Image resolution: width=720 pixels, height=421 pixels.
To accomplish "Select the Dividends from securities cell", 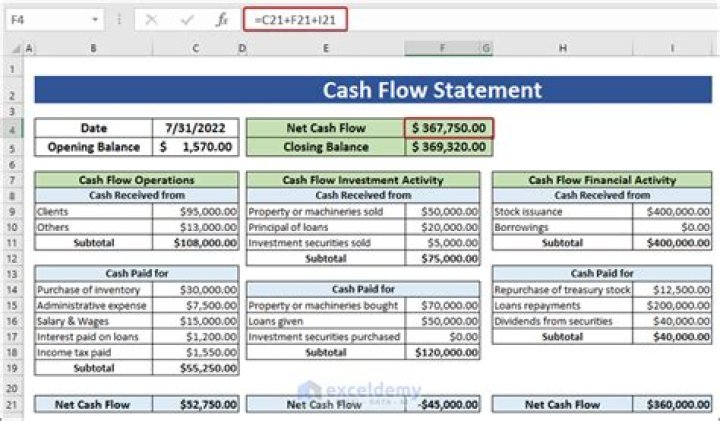I will click(x=562, y=321).
